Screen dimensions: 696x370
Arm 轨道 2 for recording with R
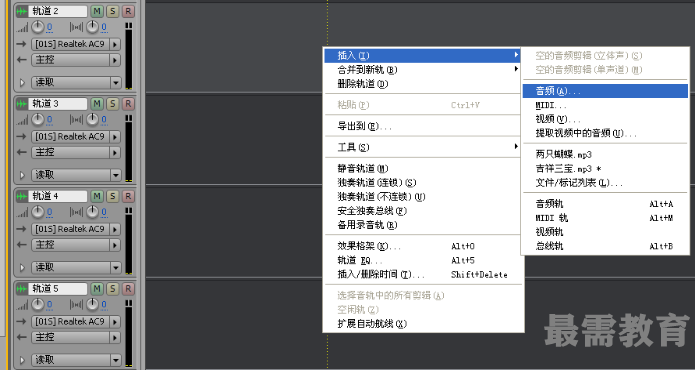click(128, 11)
